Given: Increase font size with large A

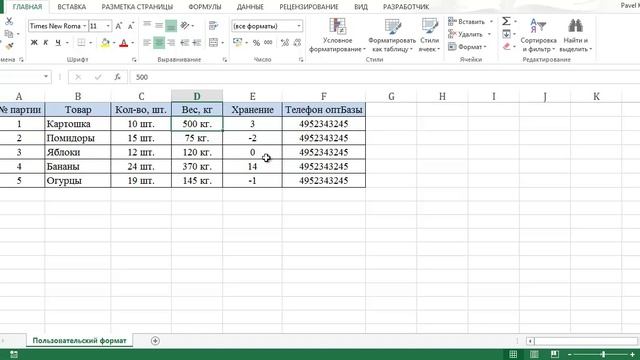Looking at the screenshot, I should (x=118, y=26).
